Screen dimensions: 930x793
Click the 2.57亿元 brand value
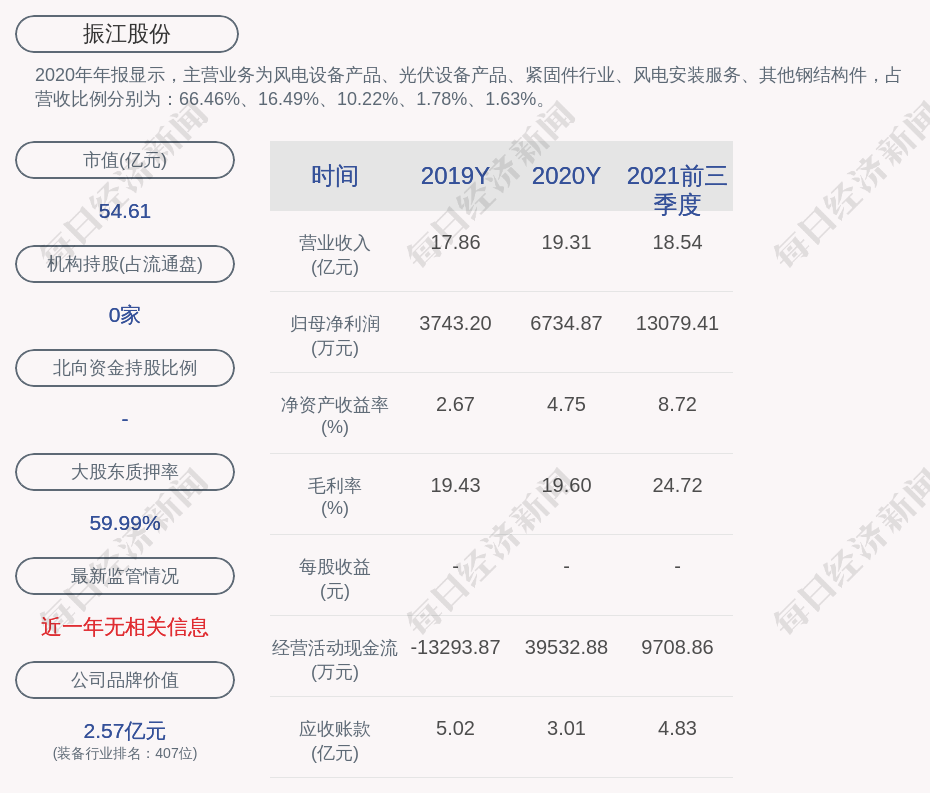[125, 731]
